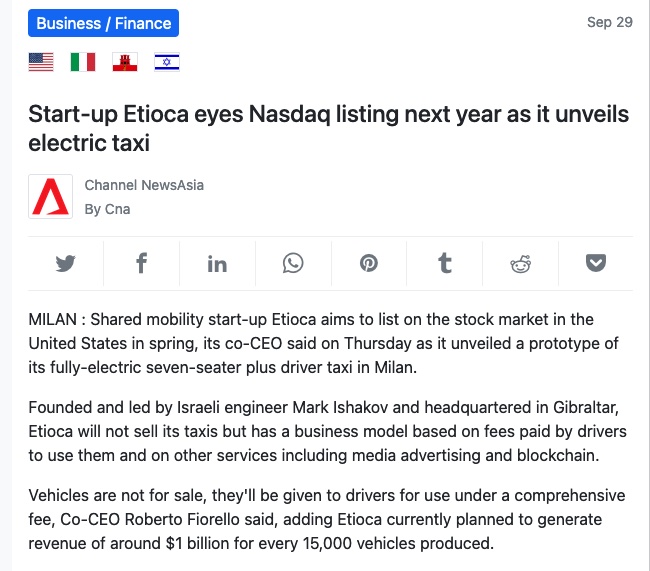
Task: Share article on Twitter
Action: pyautogui.click(x=65, y=264)
